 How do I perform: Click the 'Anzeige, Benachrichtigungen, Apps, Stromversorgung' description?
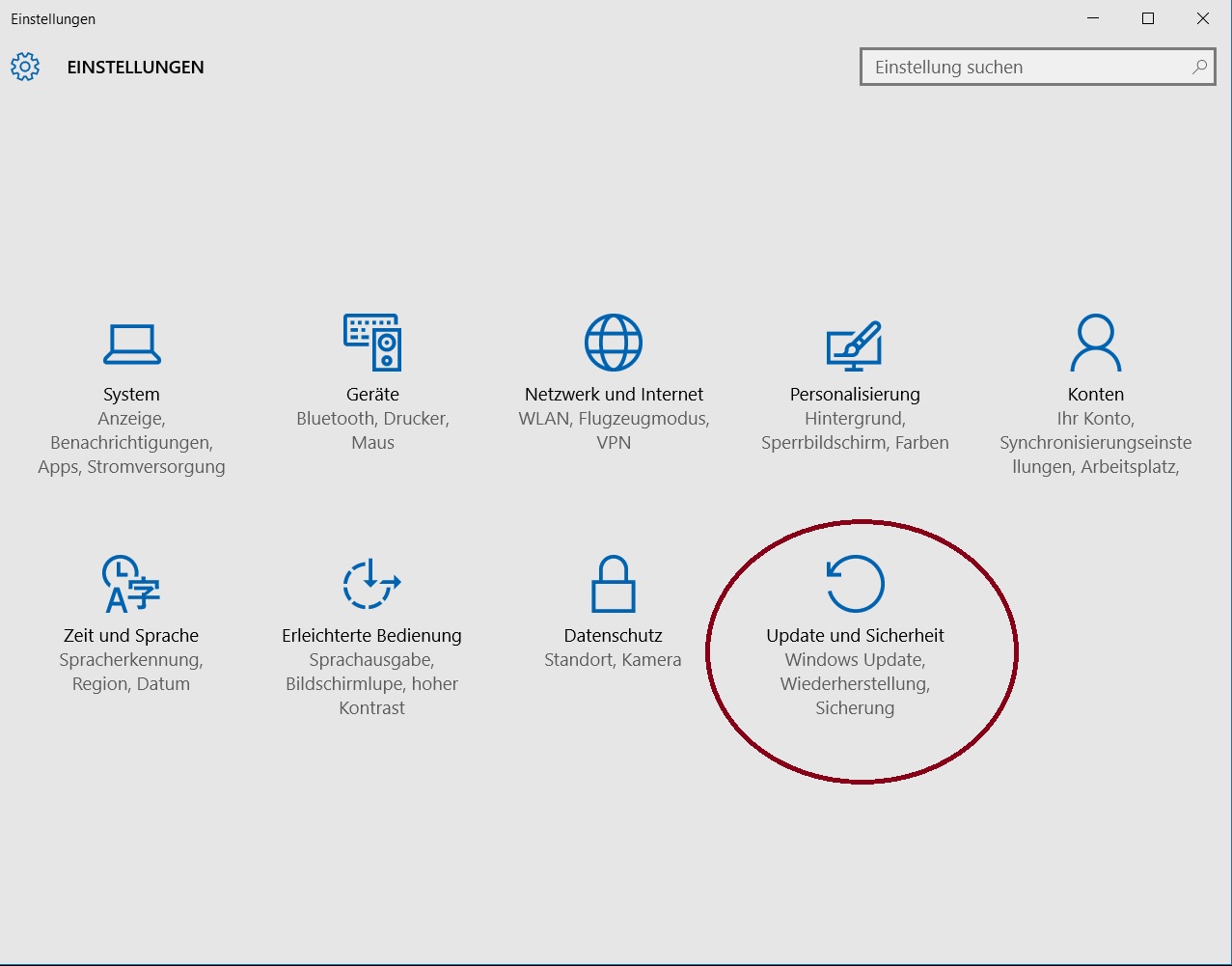tap(131, 443)
